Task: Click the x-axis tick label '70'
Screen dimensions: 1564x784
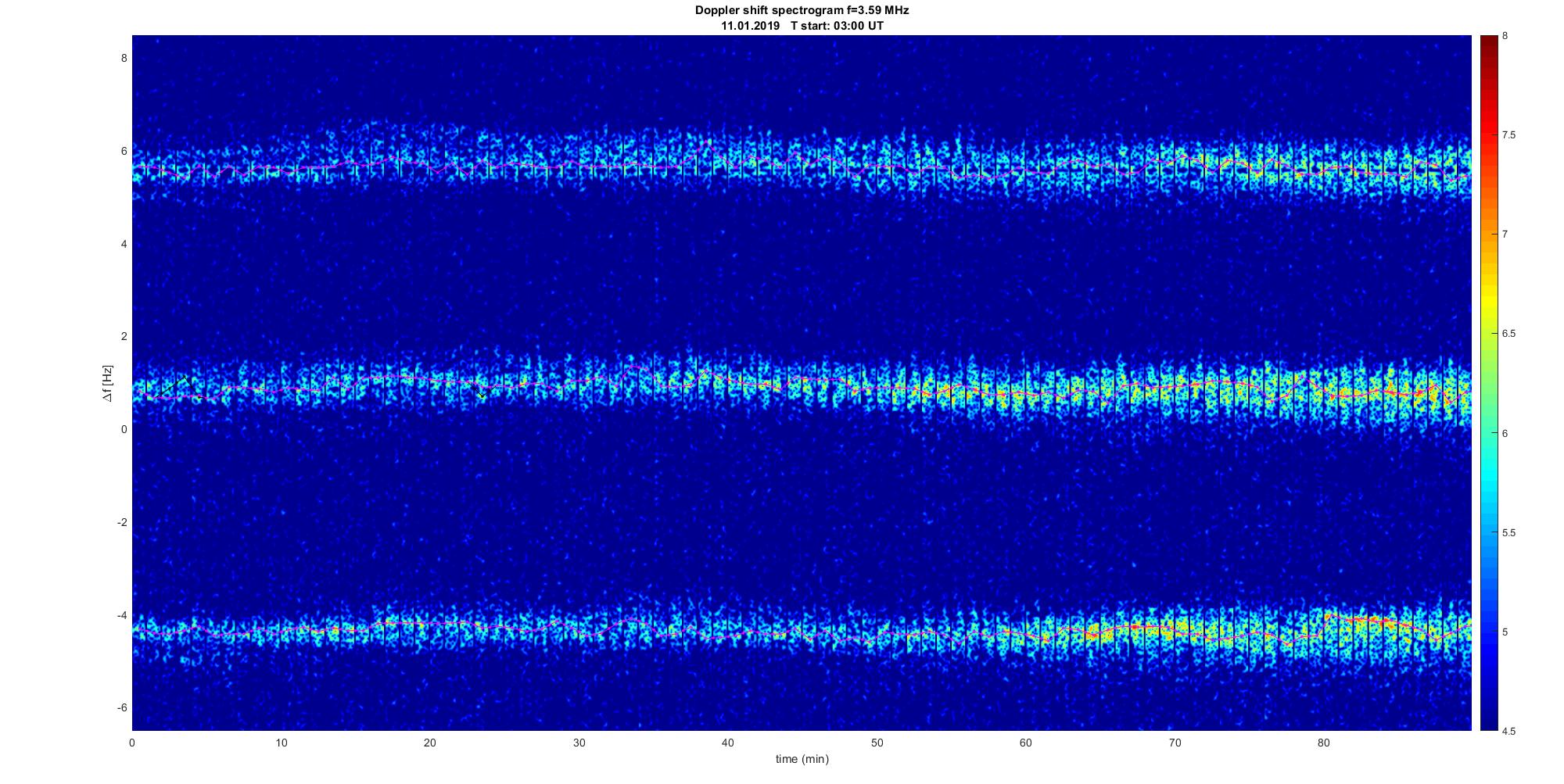Action: 1175,743
